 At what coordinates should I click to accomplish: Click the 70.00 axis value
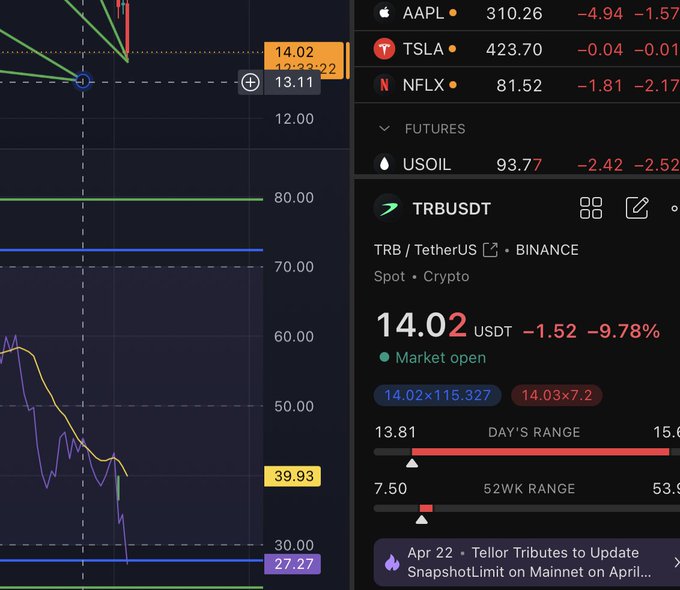[294, 267]
